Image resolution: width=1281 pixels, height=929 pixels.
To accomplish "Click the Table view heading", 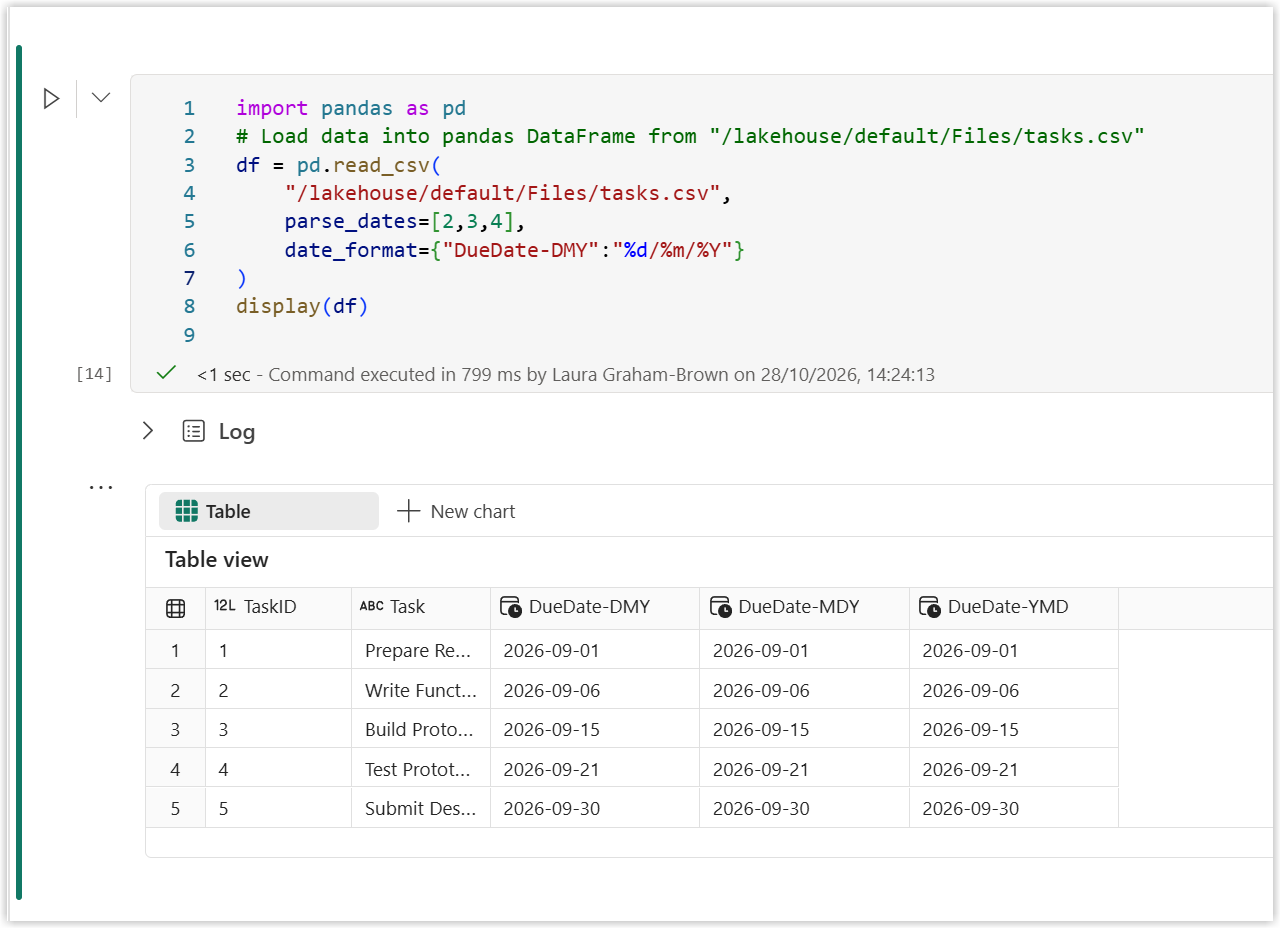I will pyautogui.click(x=217, y=559).
